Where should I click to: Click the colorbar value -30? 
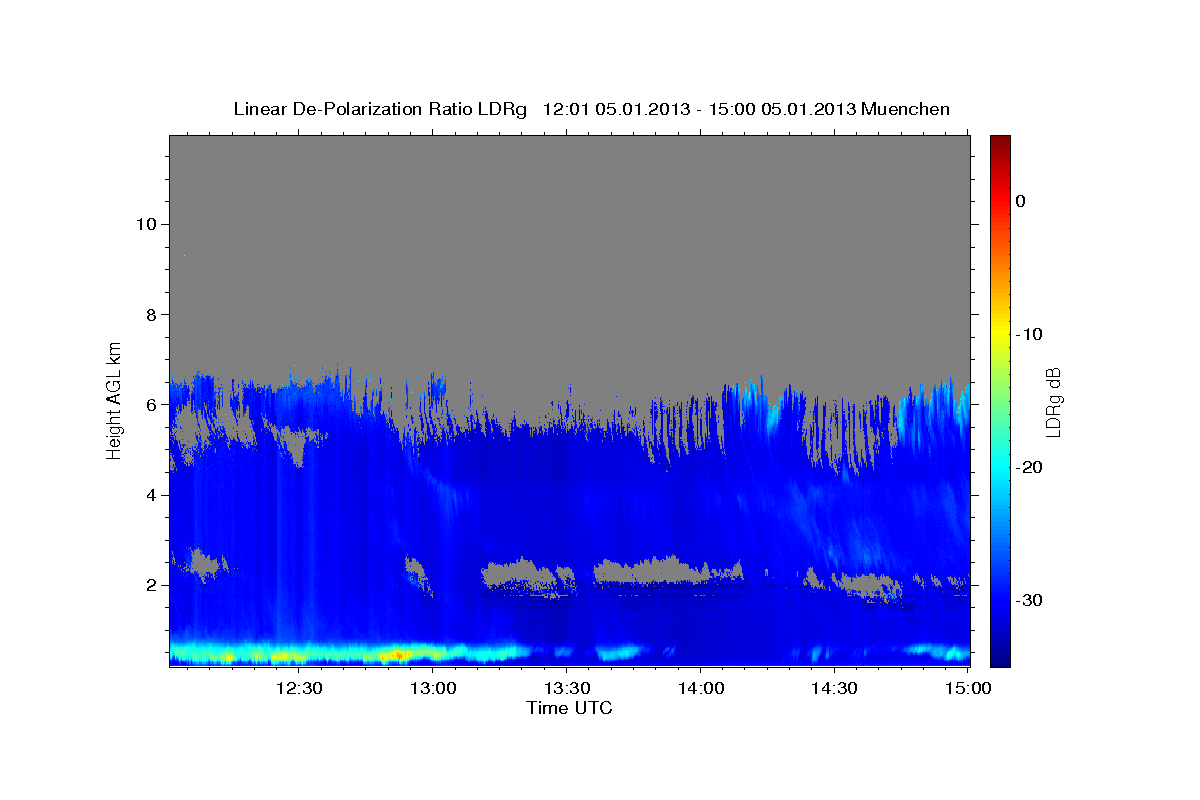pyautogui.click(x=1030, y=600)
